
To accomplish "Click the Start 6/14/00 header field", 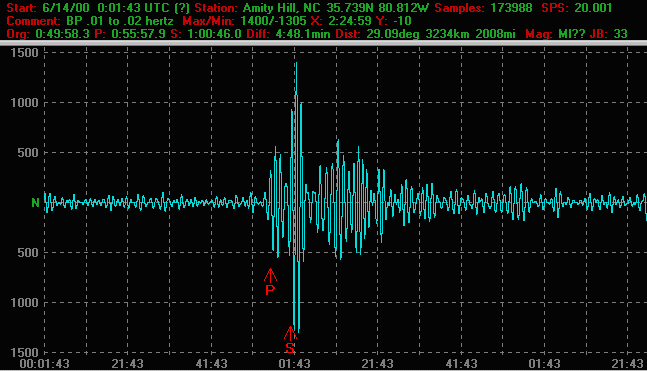I will pyautogui.click(x=47, y=7).
